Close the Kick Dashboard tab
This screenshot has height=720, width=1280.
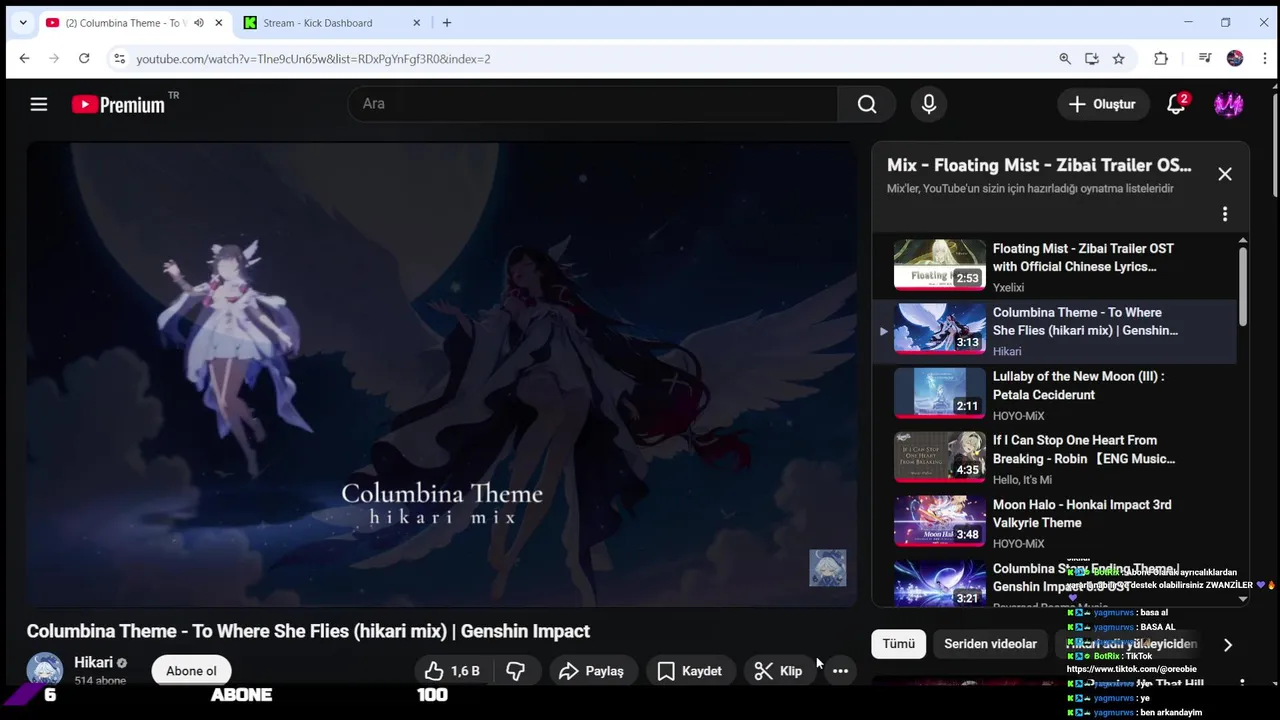point(417,23)
